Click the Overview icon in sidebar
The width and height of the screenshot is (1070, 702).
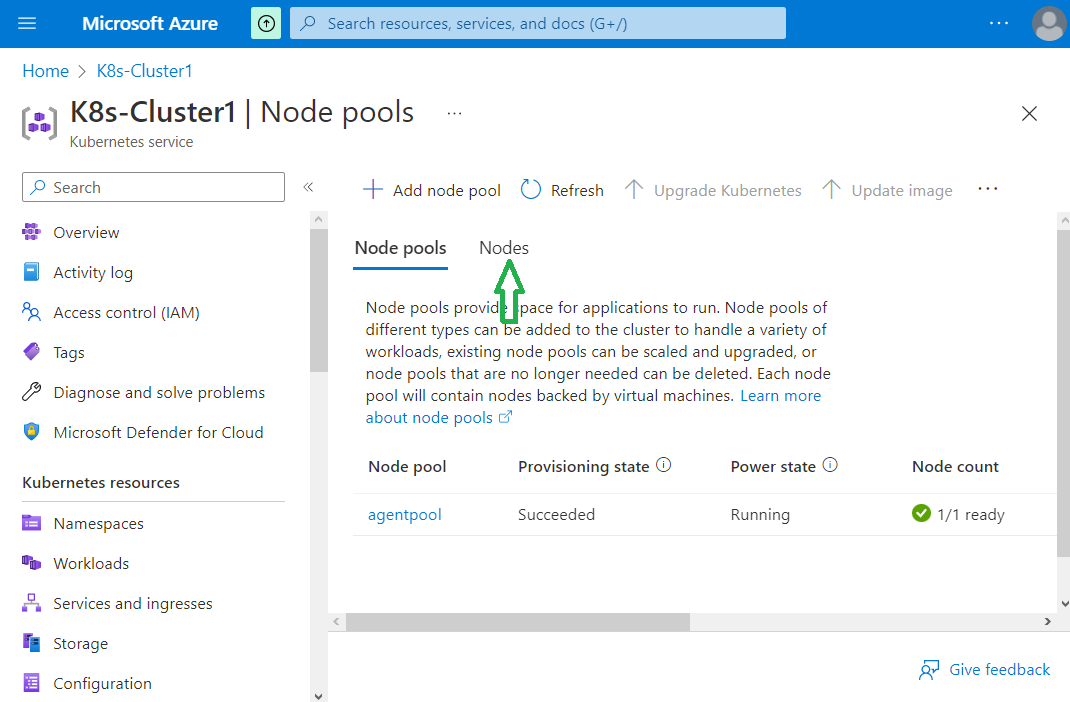[31, 232]
